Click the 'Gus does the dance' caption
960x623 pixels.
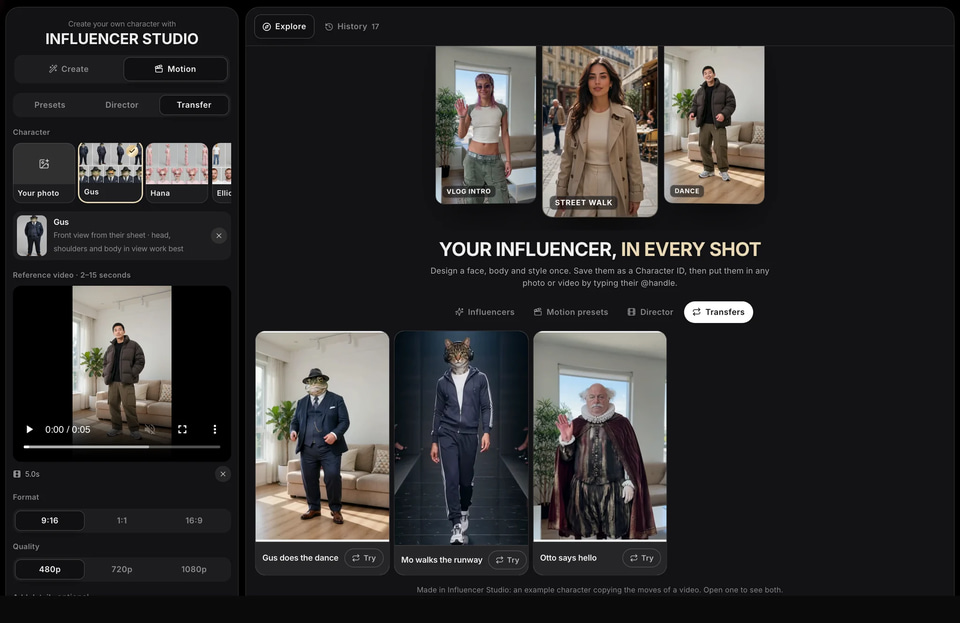click(x=300, y=558)
